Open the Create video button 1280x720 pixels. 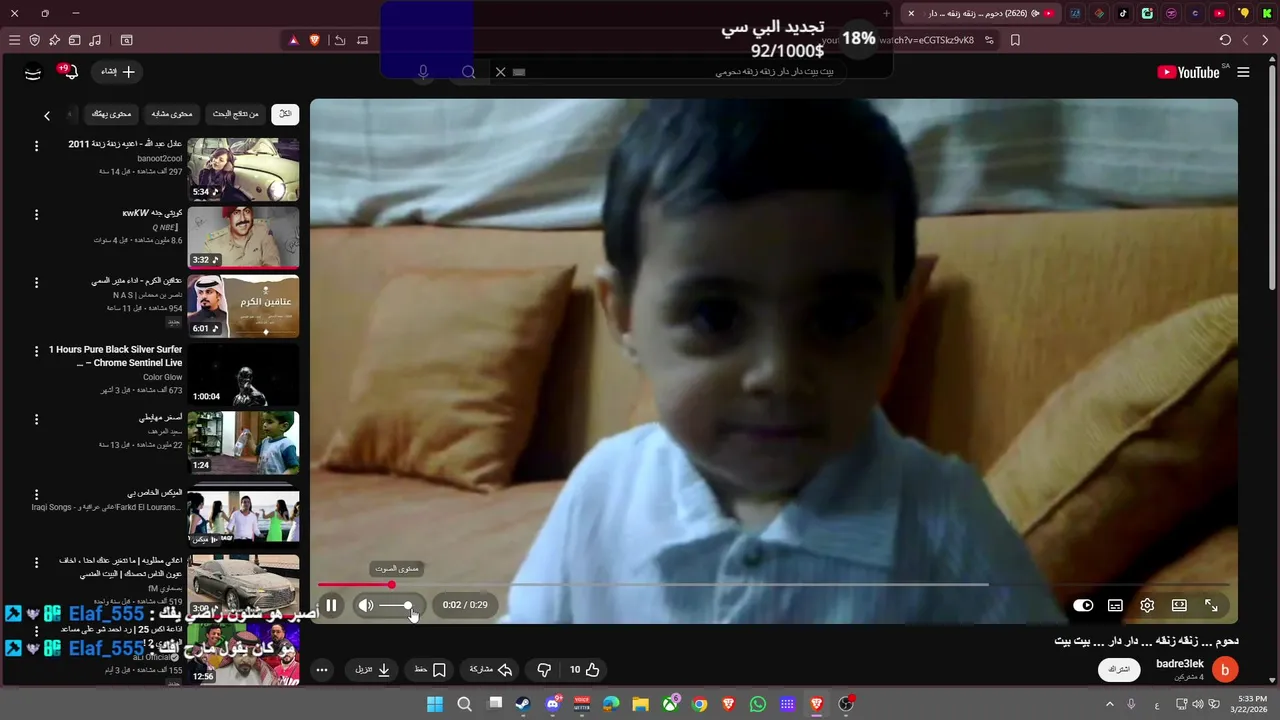(x=117, y=72)
